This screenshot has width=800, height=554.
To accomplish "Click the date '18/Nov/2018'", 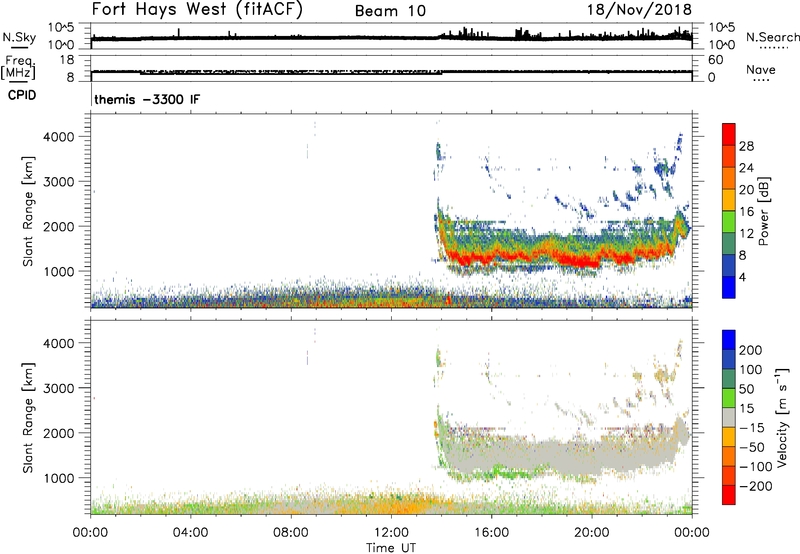I will coord(639,10).
